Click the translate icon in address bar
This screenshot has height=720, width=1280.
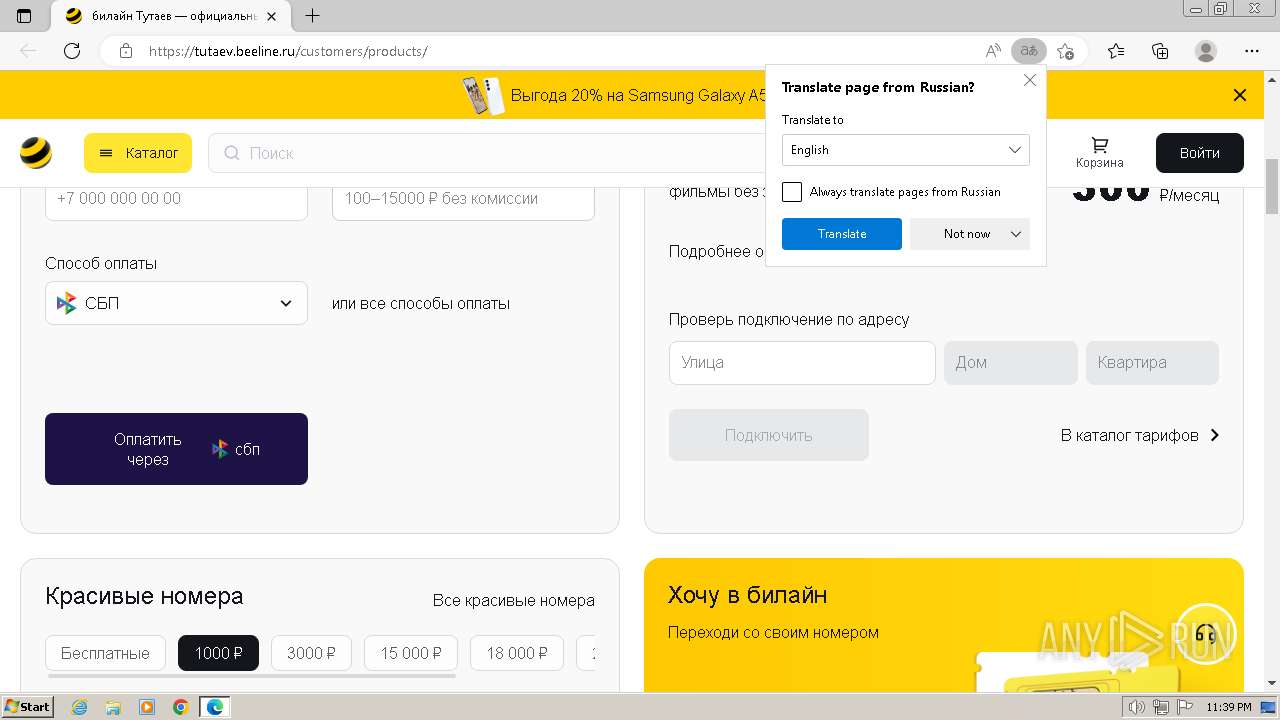tap(1028, 51)
